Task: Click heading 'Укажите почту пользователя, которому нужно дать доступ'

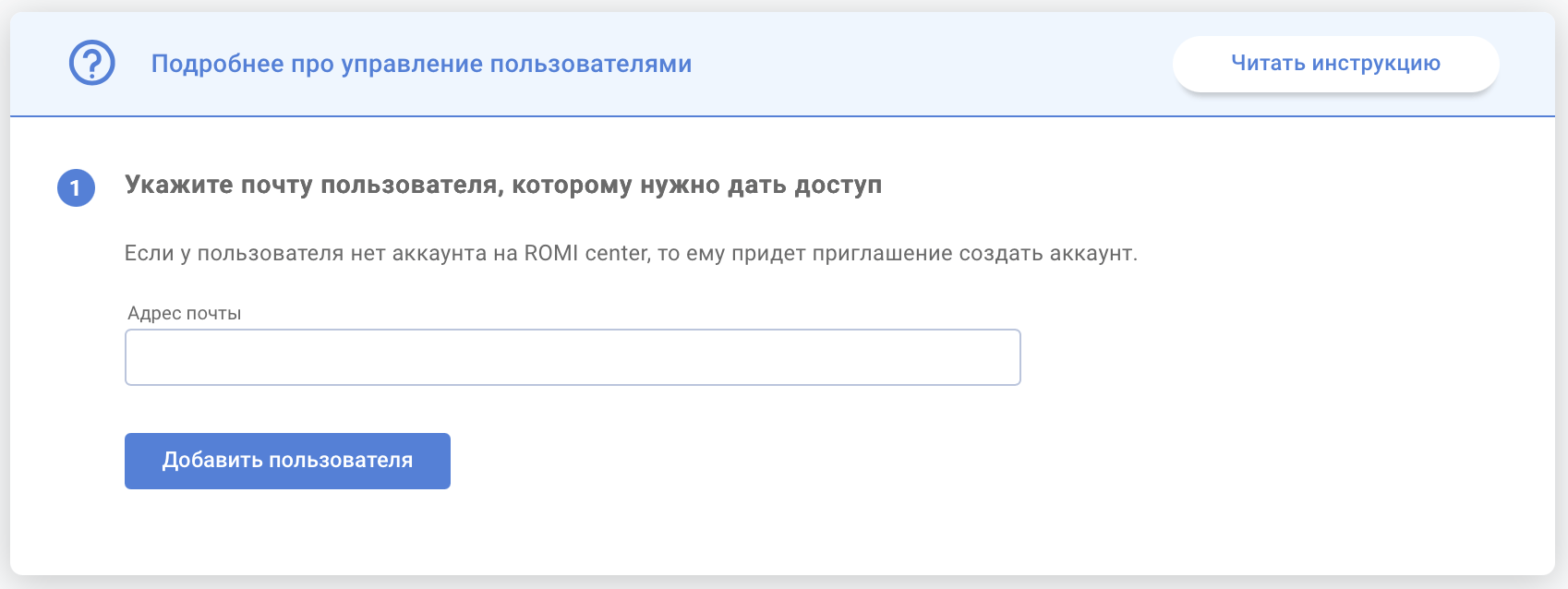Action: tap(503, 186)
